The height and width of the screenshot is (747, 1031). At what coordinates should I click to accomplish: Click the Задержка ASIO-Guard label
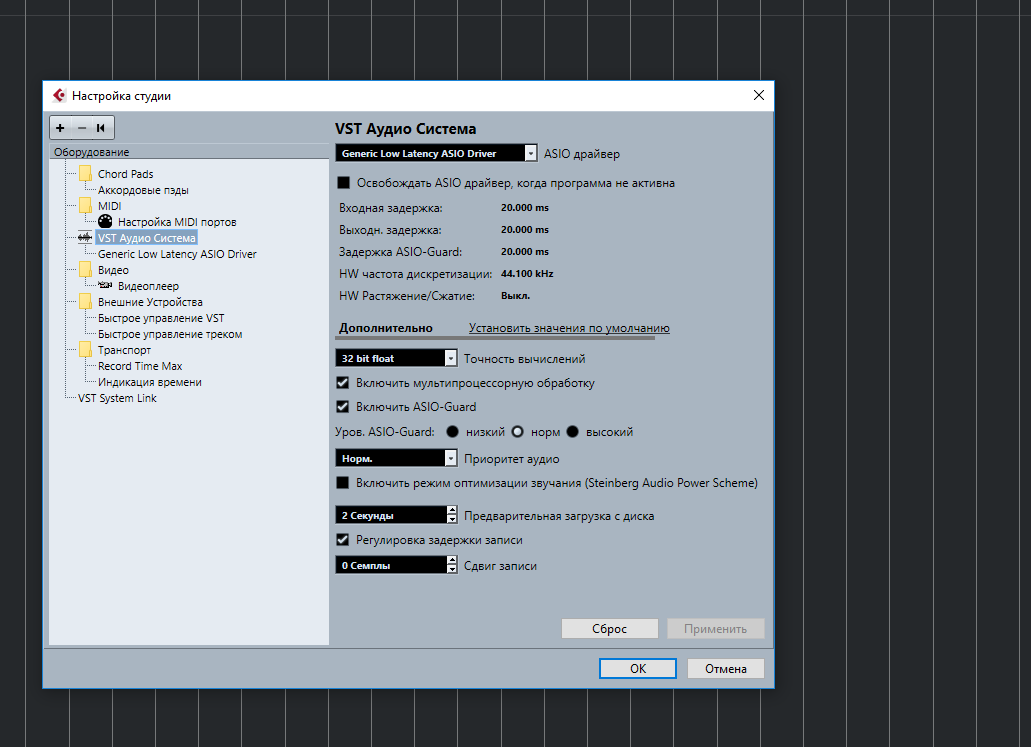tap(400, 251)
